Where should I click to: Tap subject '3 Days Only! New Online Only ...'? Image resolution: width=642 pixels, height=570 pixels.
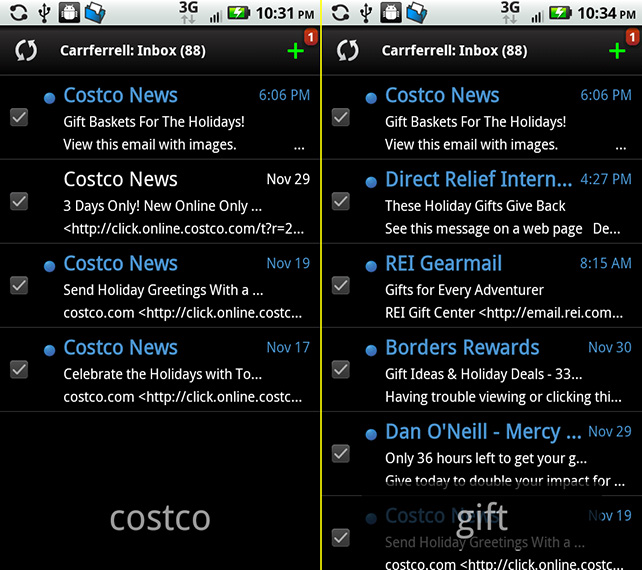pyautogui.click(x=163, y=206)
